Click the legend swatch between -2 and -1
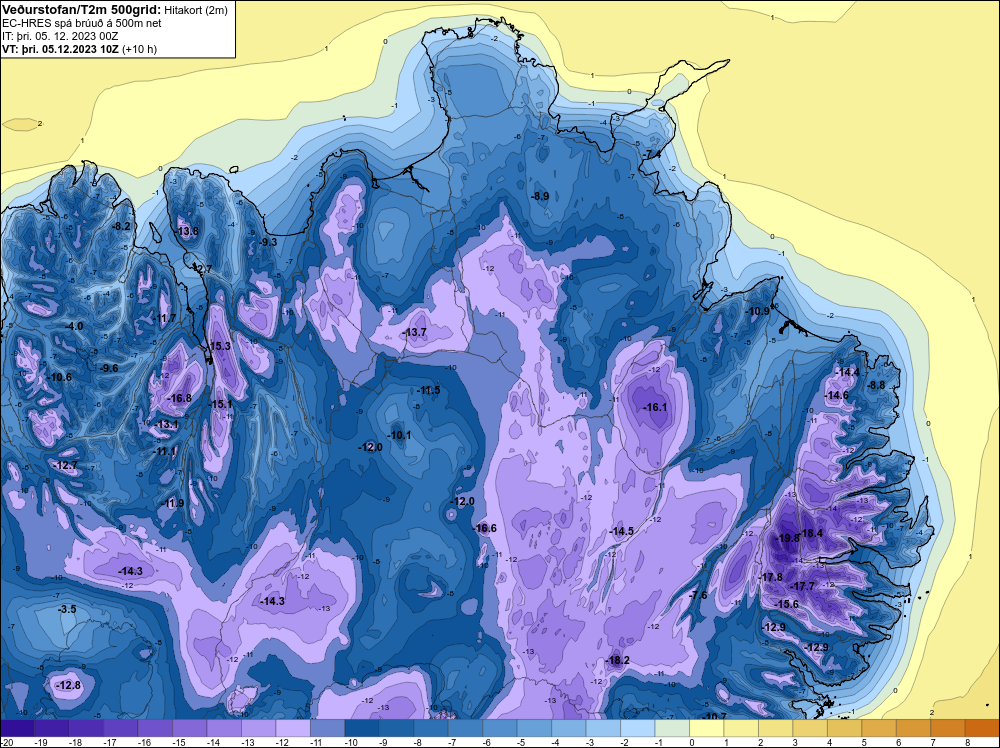1000x748 pixels. tap(638, 728)
